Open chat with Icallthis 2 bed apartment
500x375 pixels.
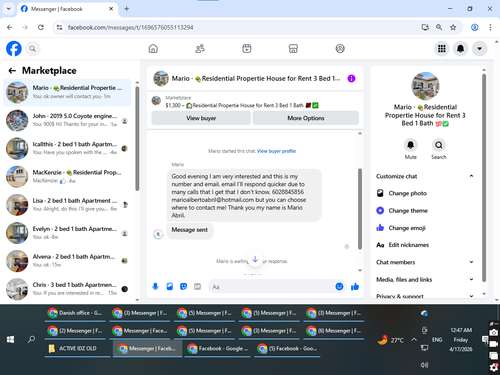pyautogui.click(x=67, y=148)
